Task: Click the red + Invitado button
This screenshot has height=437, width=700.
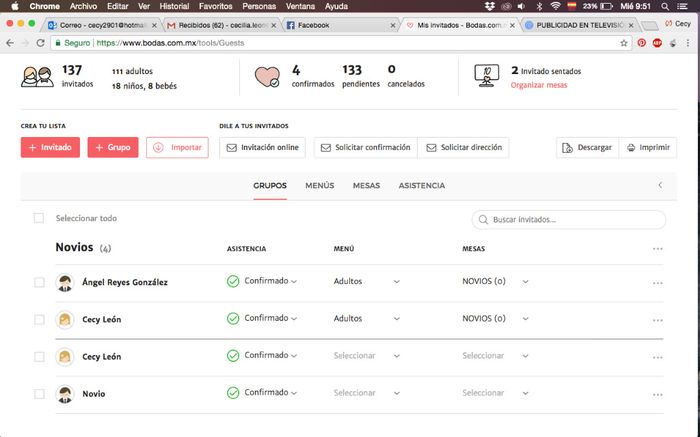Action: point(50,147)
